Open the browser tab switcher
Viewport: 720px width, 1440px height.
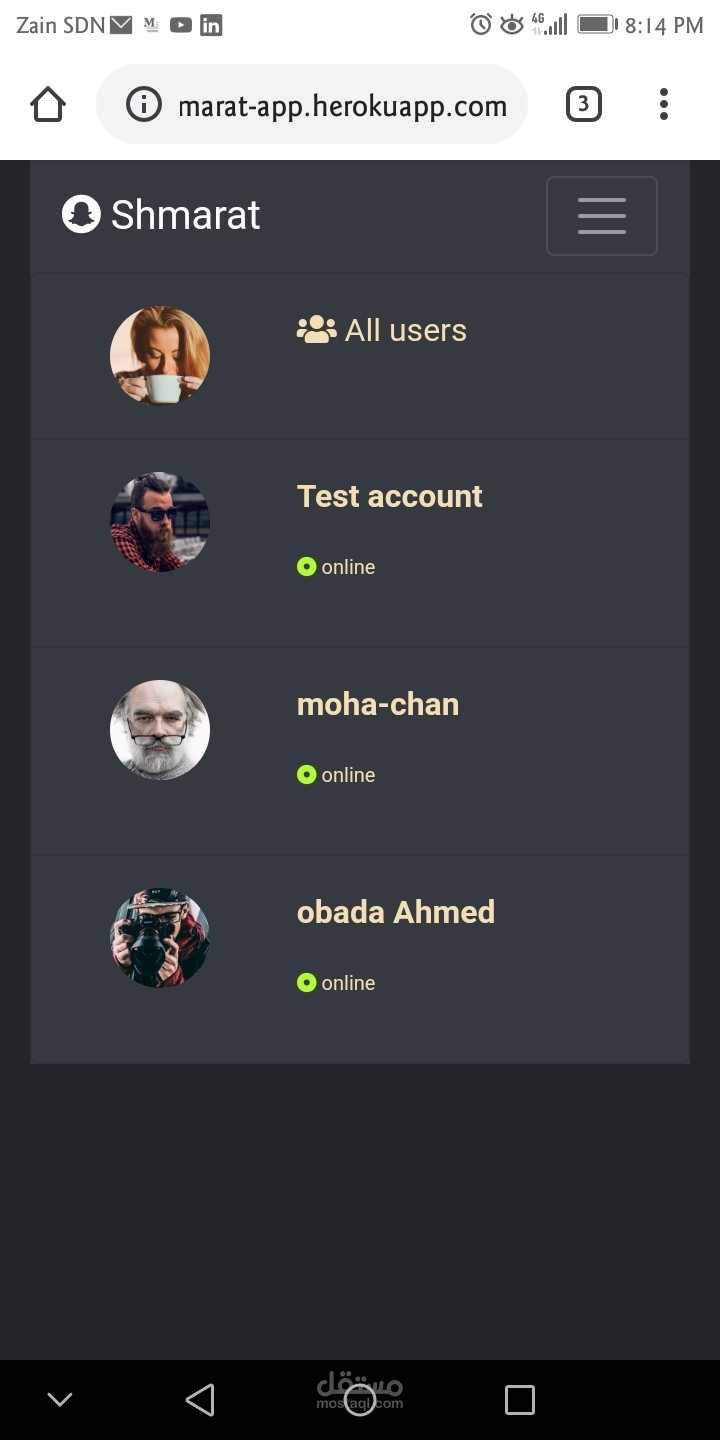584,104
